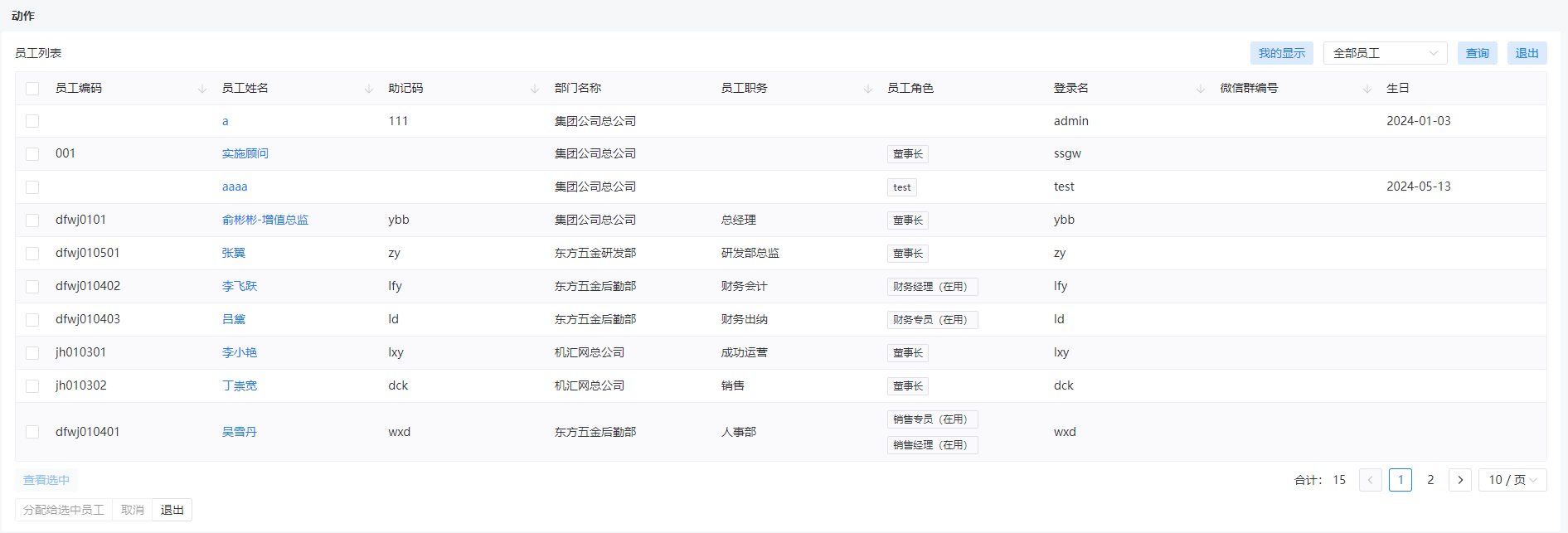This screenshot has height=533, width=1568.
Task: Click the 生日 column header
Action: pyautogui.click(x=1398, y=88)
